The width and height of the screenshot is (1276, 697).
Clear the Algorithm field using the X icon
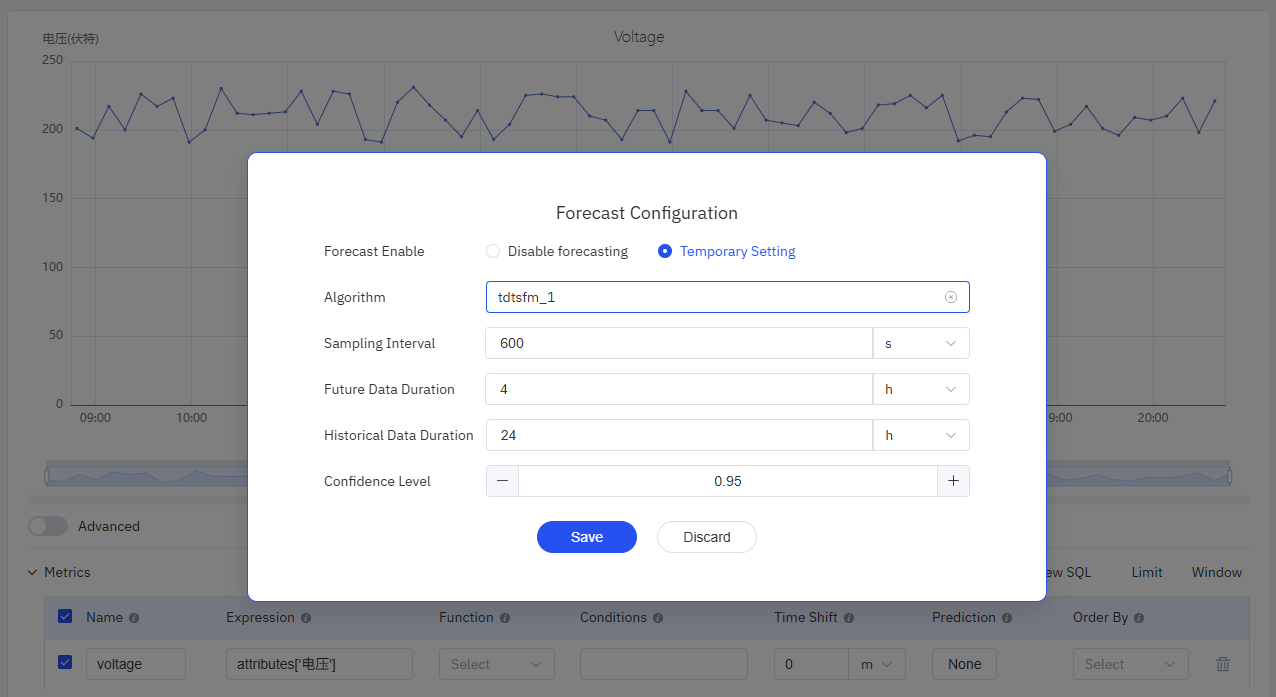point(951,297)
